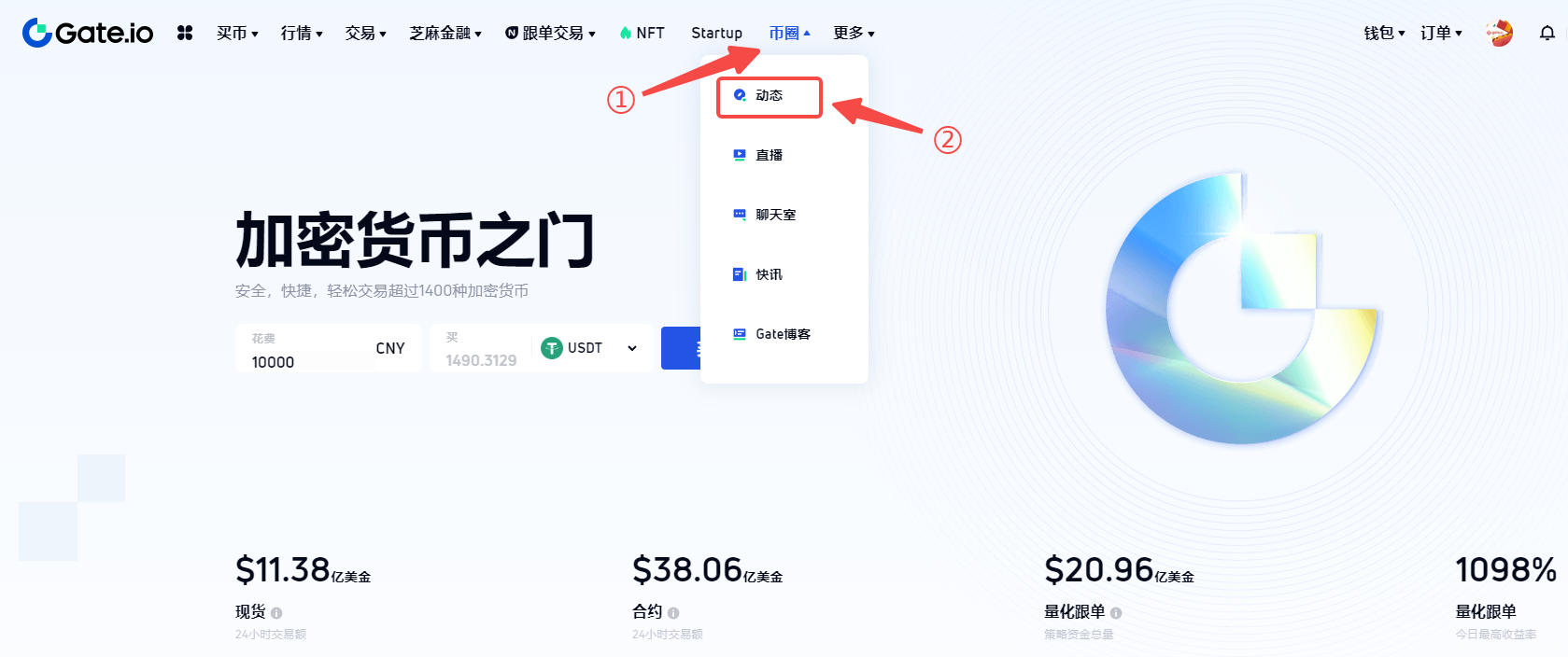
Task: Open the four-dot apps grid icon
Action: tap(185, 33)
